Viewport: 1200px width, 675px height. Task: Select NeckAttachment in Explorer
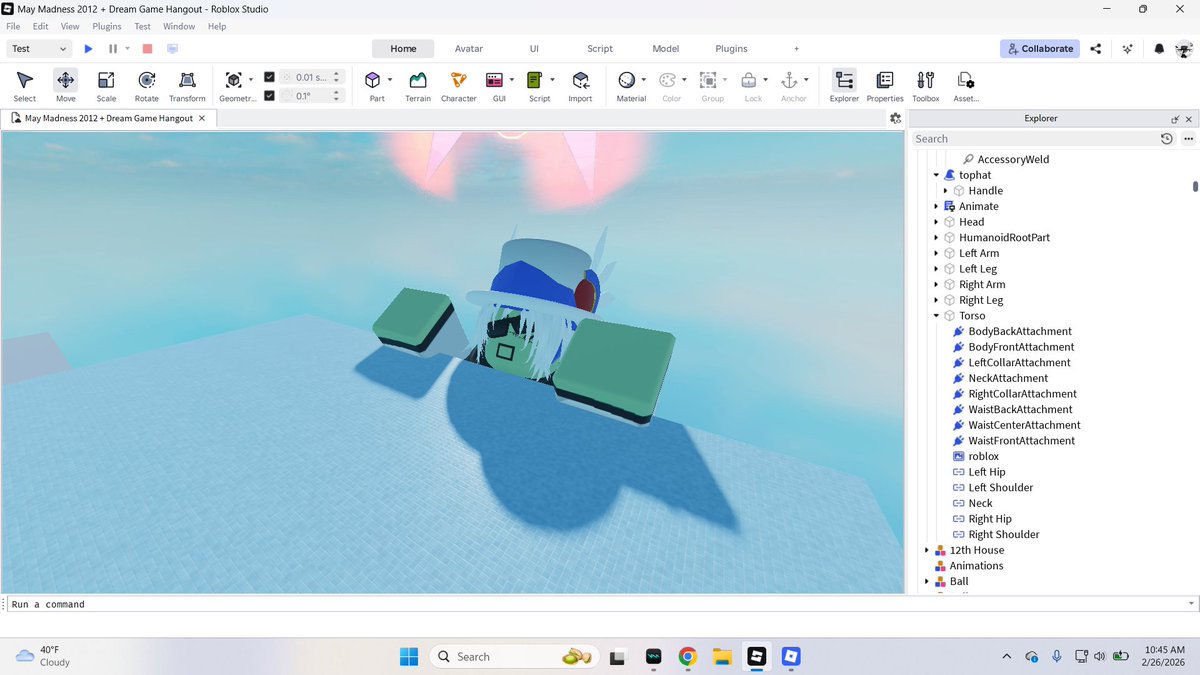coord(1008,378)
